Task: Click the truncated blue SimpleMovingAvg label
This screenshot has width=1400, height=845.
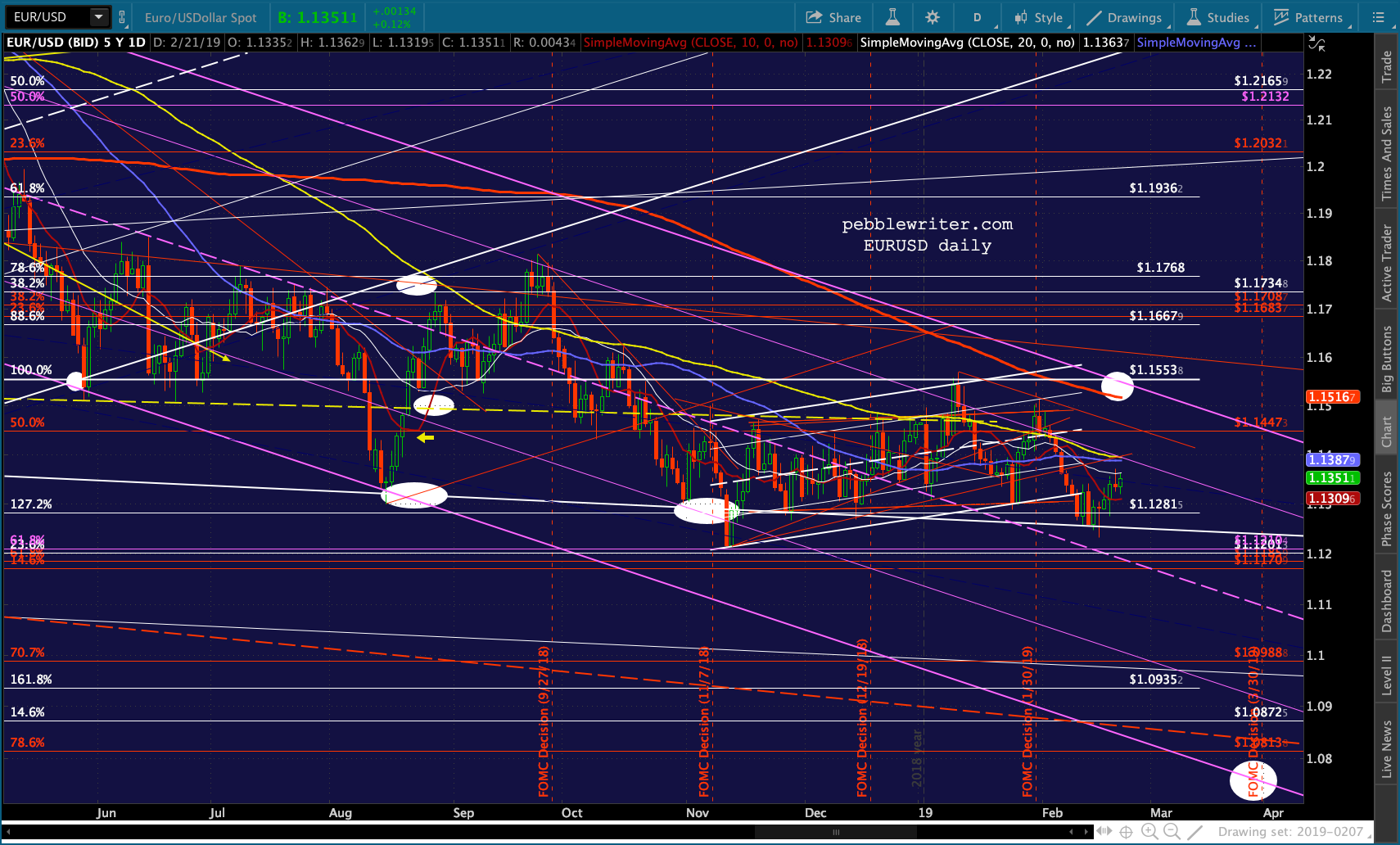Action: click(1196, 43)
